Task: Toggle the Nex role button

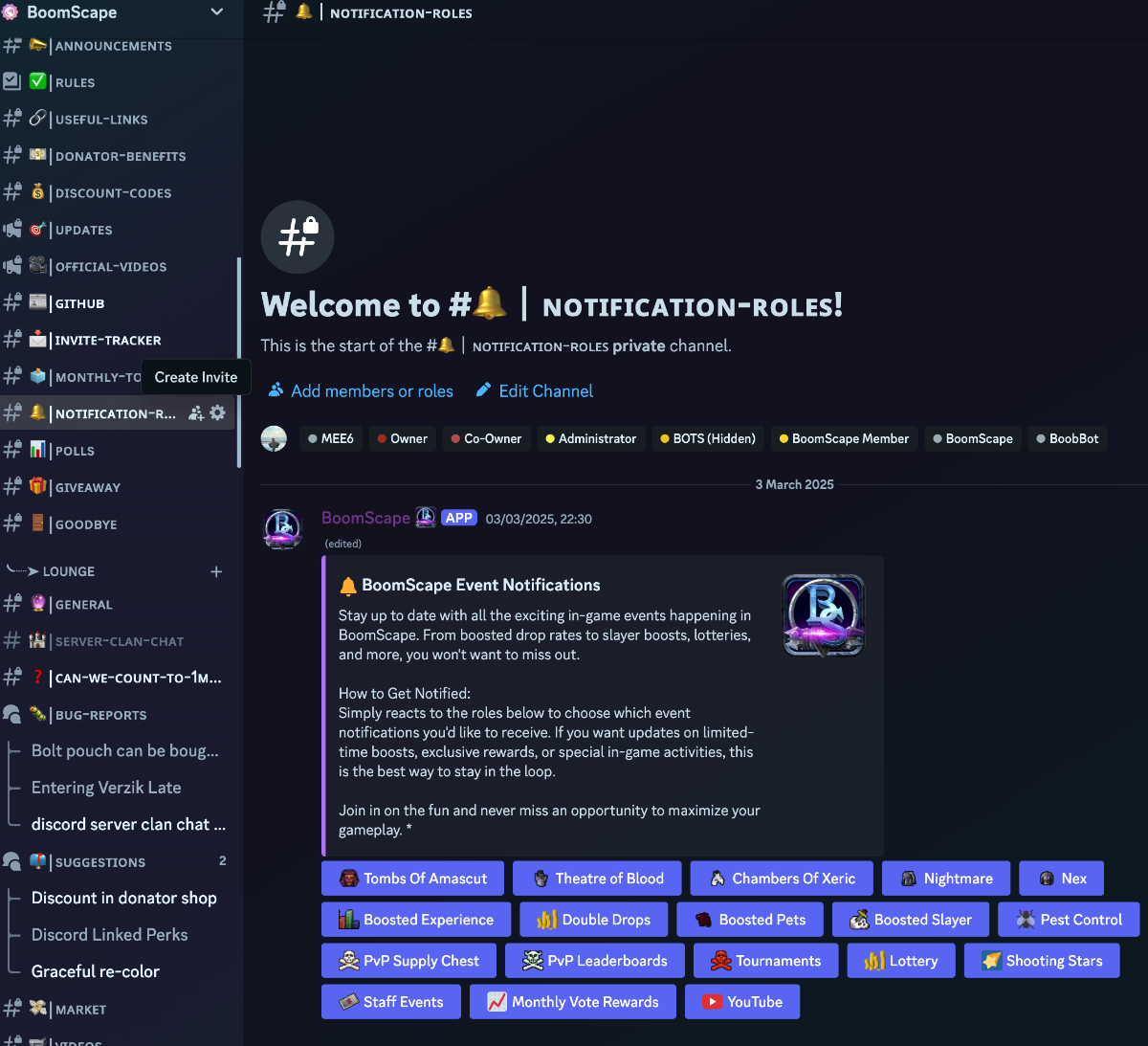Action: click(x=1062, y=879)
